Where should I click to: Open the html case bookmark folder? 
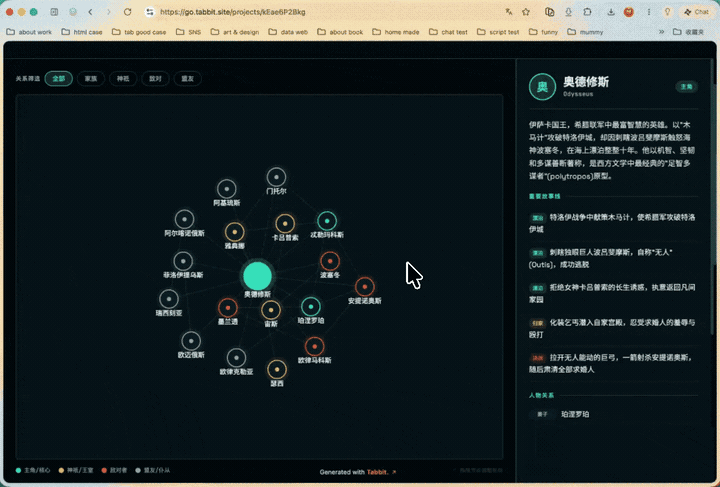click(x=82, y=32)
